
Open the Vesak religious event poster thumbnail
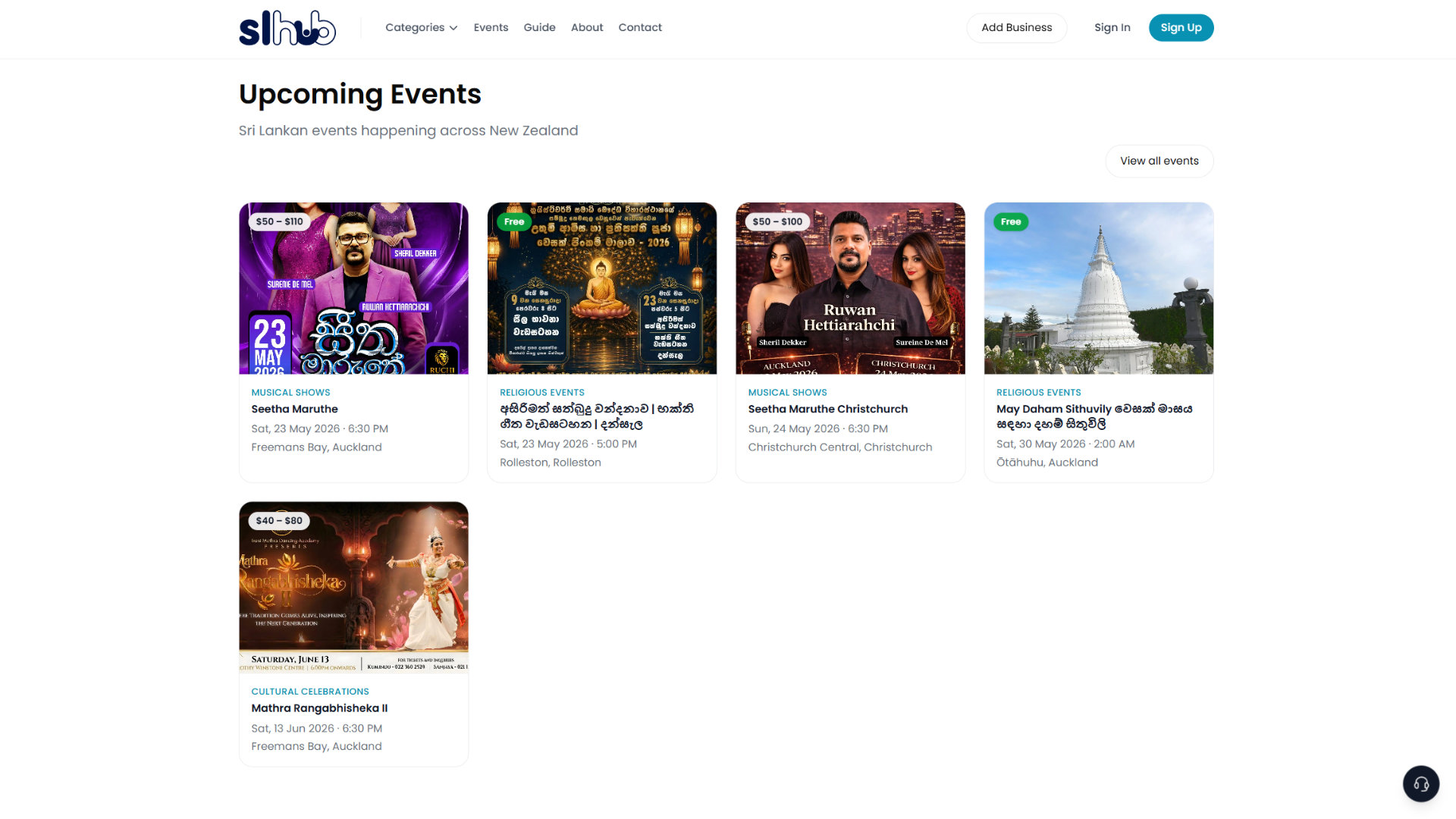tap(602, 288)
